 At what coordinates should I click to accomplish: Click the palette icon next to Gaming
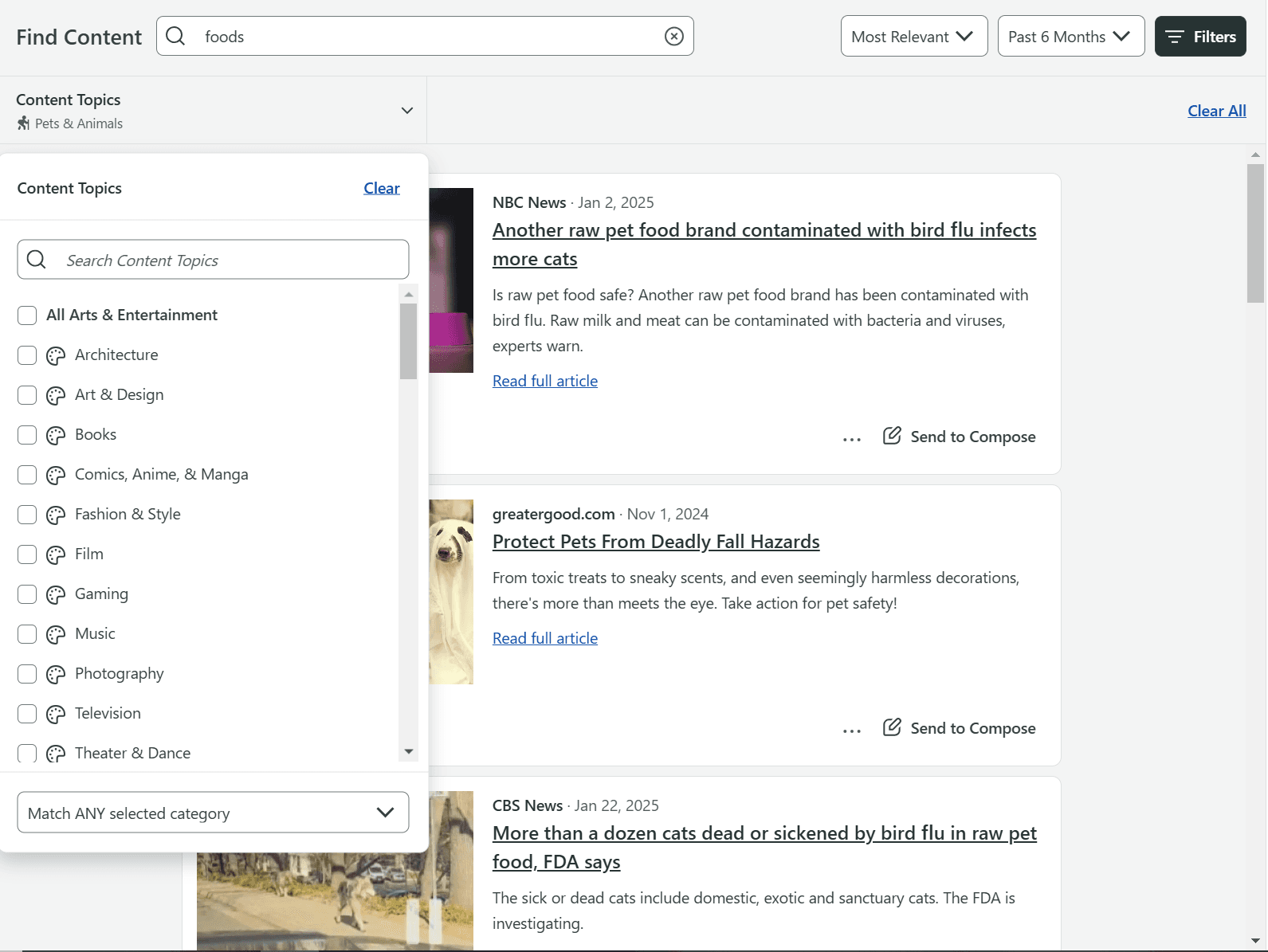56,594
